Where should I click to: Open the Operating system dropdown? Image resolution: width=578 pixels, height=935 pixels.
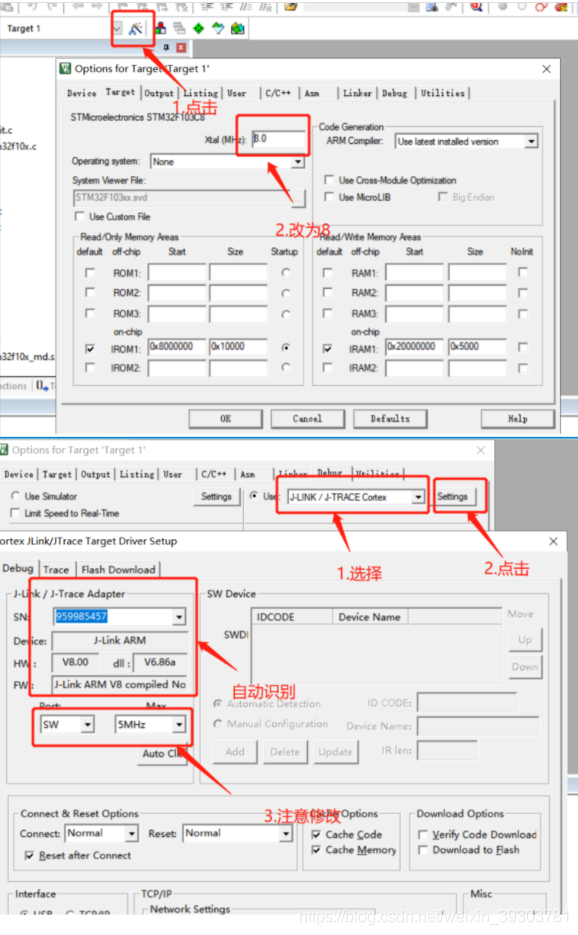pos(298,162)
